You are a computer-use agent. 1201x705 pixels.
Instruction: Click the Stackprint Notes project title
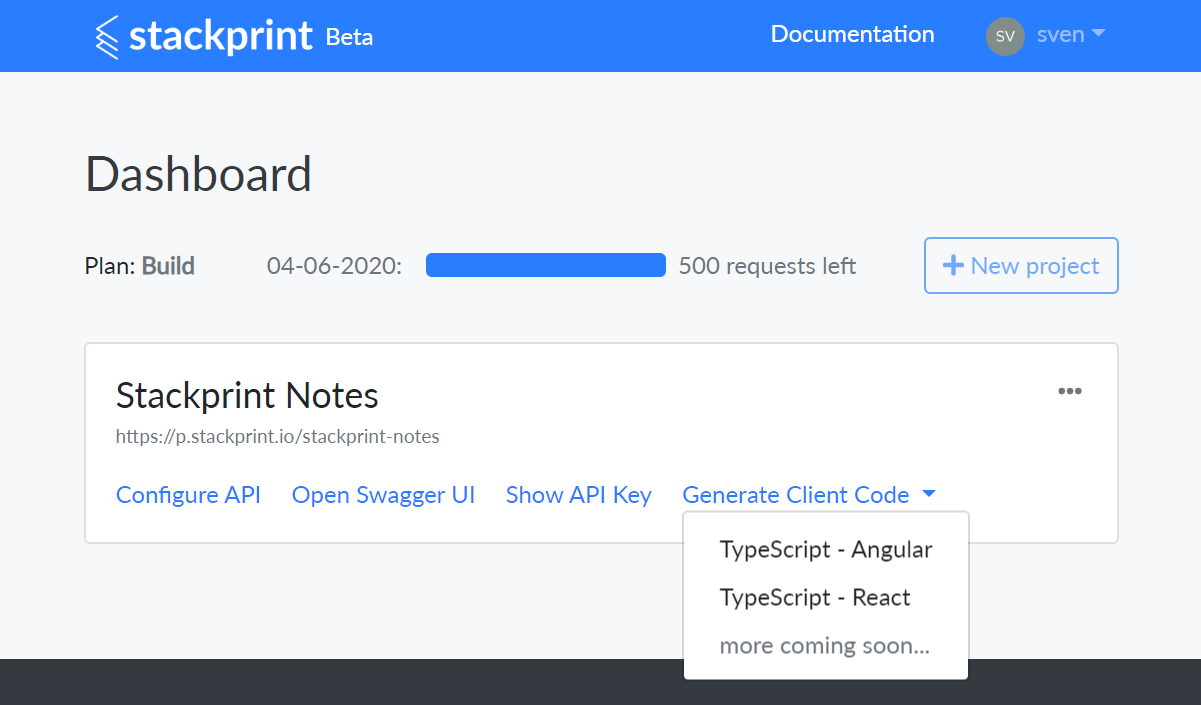247,396
